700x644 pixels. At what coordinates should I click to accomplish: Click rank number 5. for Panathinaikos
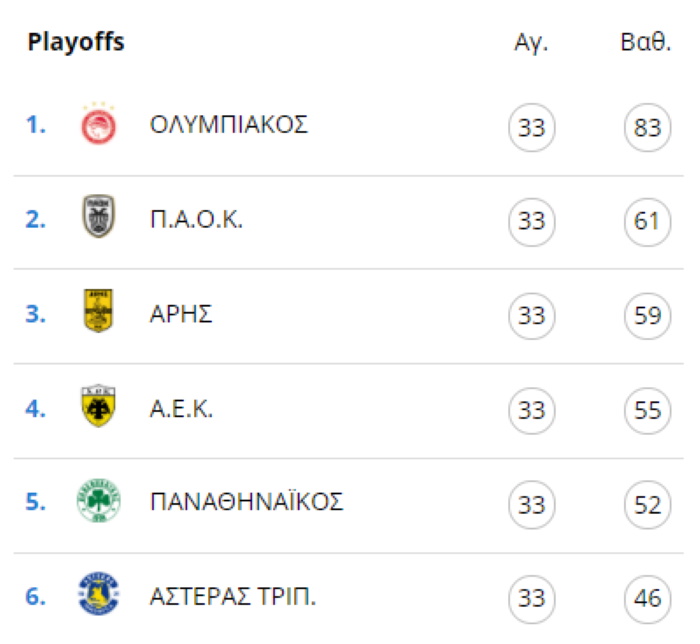[x=36, y=502]
